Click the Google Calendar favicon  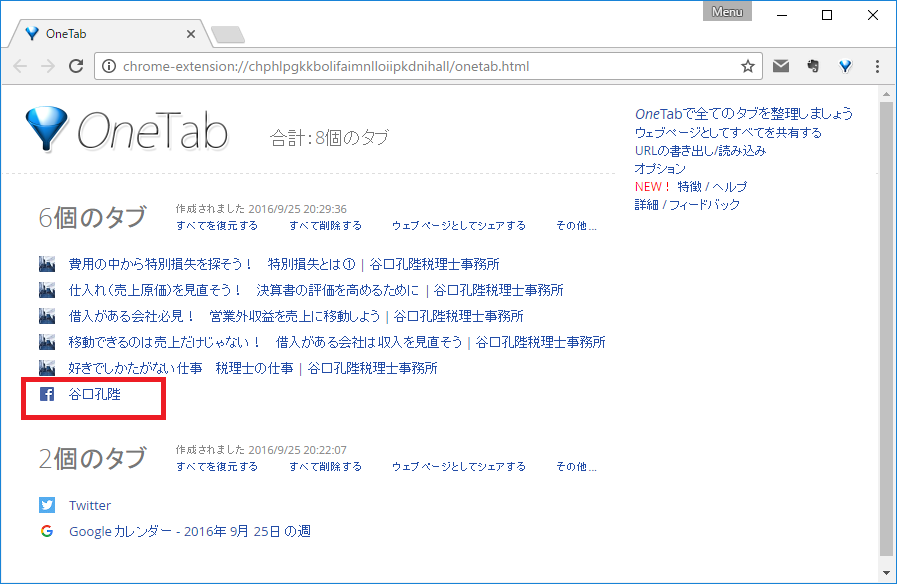coord(47,531)
